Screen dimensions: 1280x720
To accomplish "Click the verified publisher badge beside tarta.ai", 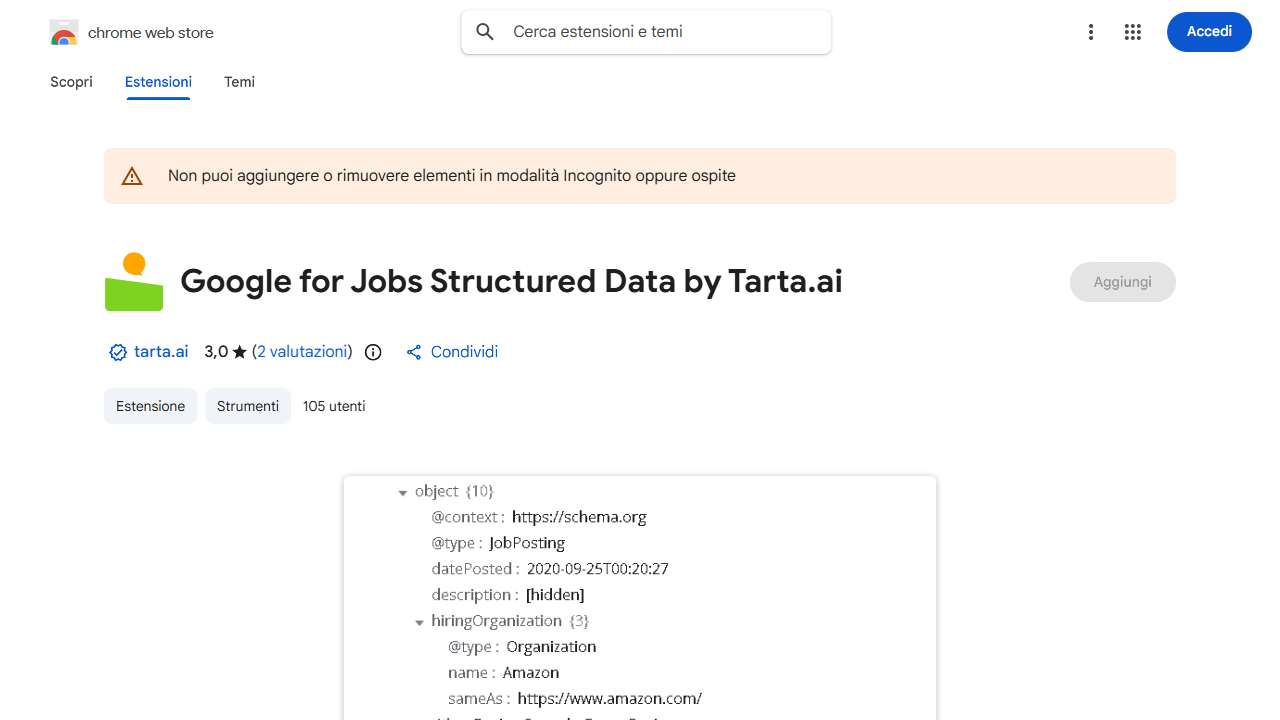I will click(x=116, y=352).
